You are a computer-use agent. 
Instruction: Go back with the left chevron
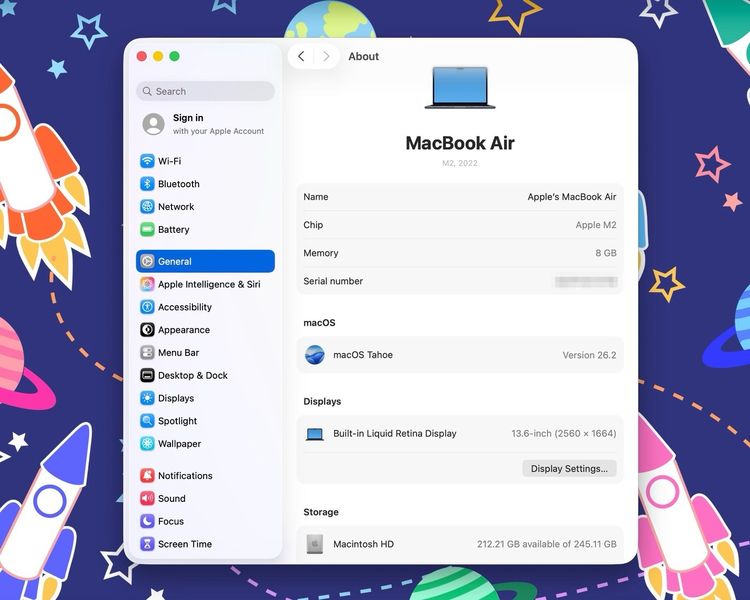click(301, 56)
